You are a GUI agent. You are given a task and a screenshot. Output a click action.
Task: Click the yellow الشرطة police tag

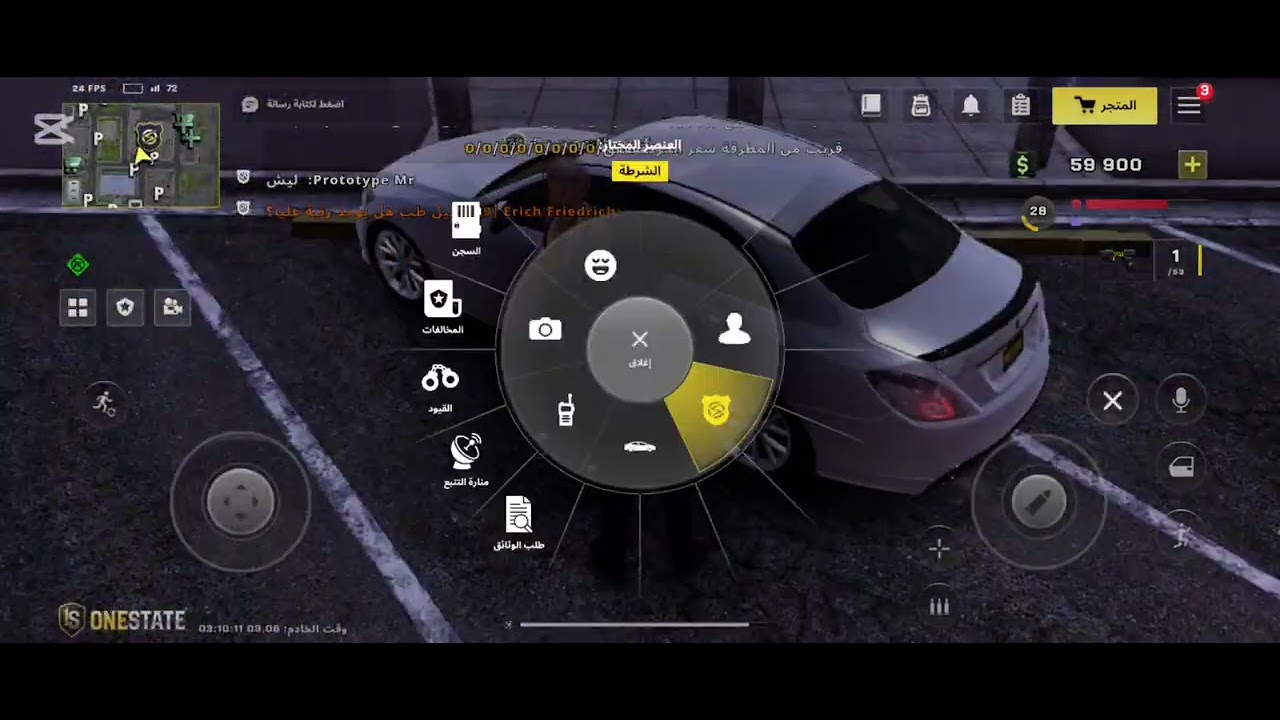coord(640,171)
